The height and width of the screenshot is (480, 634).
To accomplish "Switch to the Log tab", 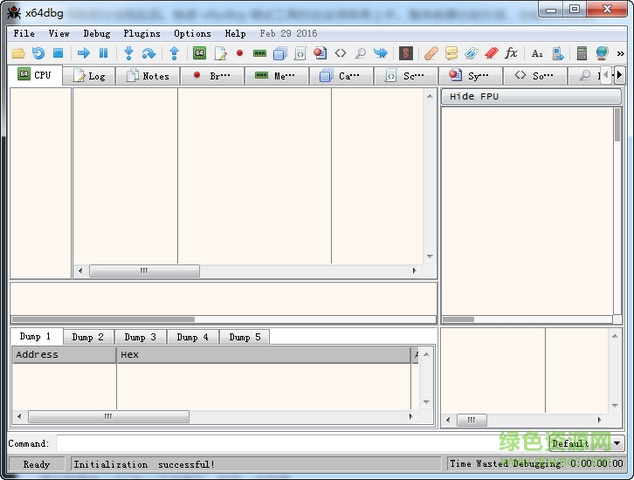I will point(89,76).
